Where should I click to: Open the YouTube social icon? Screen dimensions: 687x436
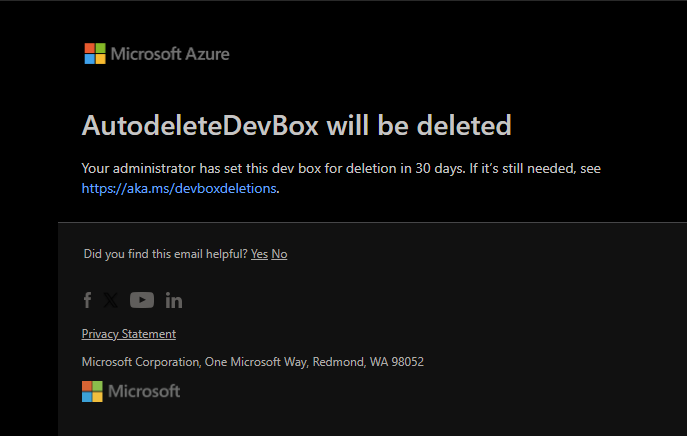click(142, 300)
